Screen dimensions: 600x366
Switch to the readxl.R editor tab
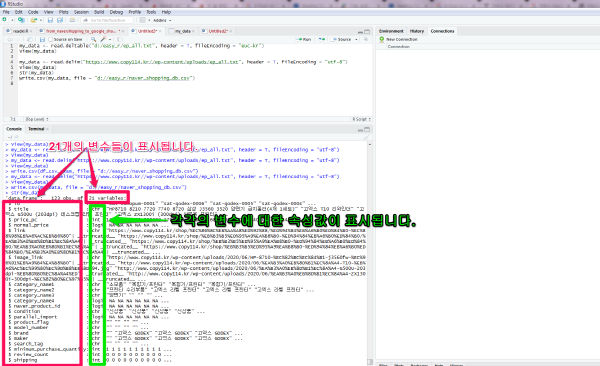click(20, 31)
